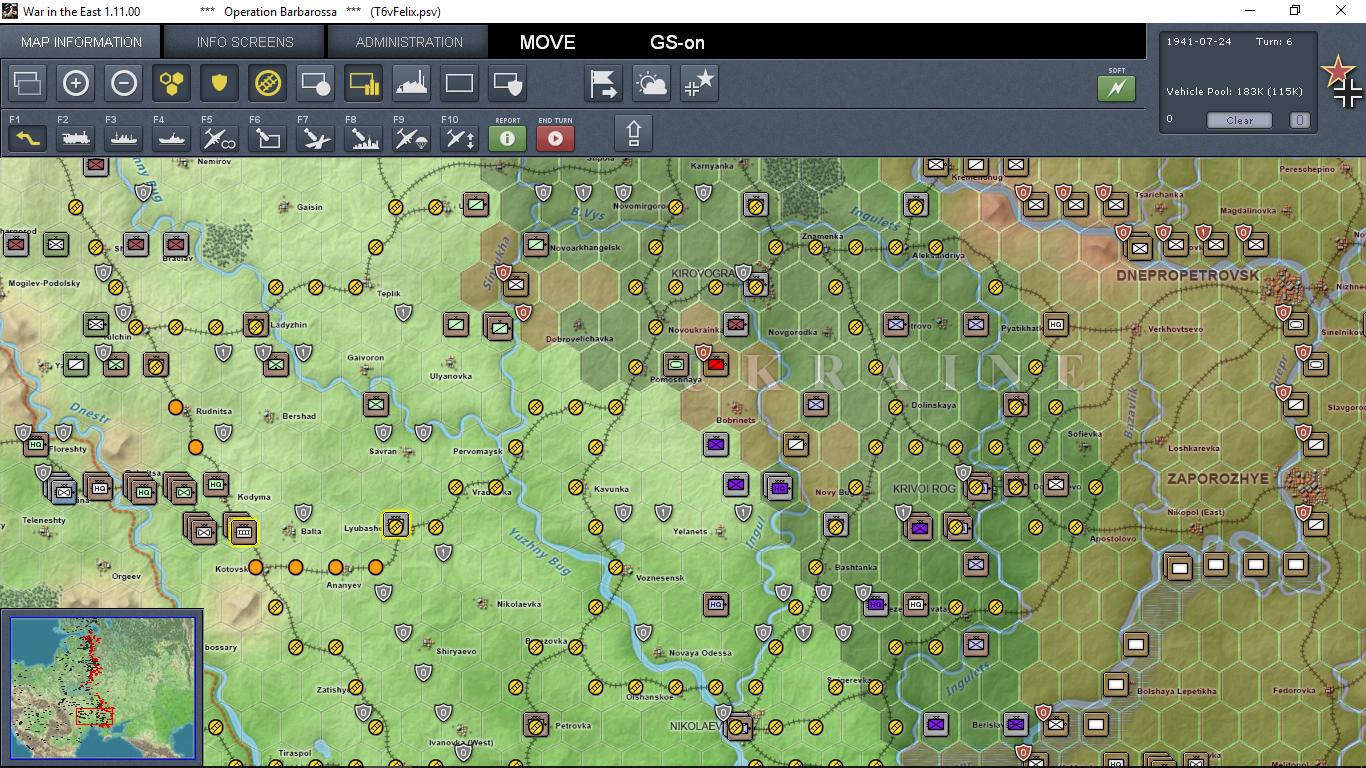Click the DNEPROPETROVSK city label
1366x768 pixels.
click(x=1187, y=275)
